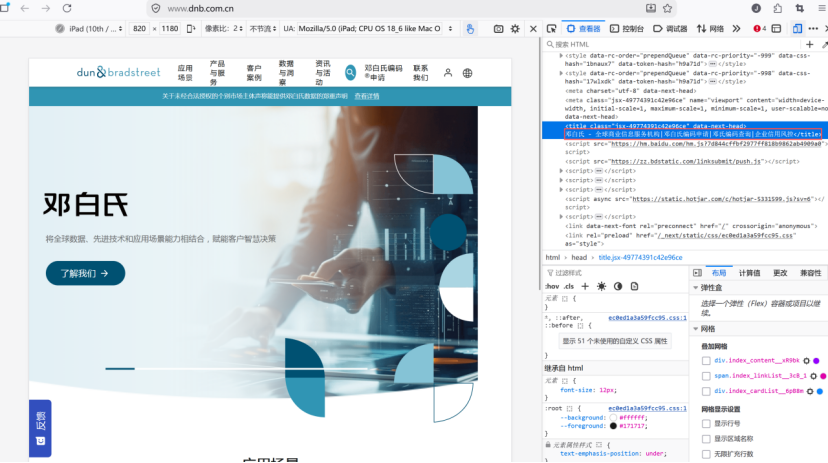Enable 显示区域名称 checkbox
Screen dimensions: 828x463
coord(706,439)
